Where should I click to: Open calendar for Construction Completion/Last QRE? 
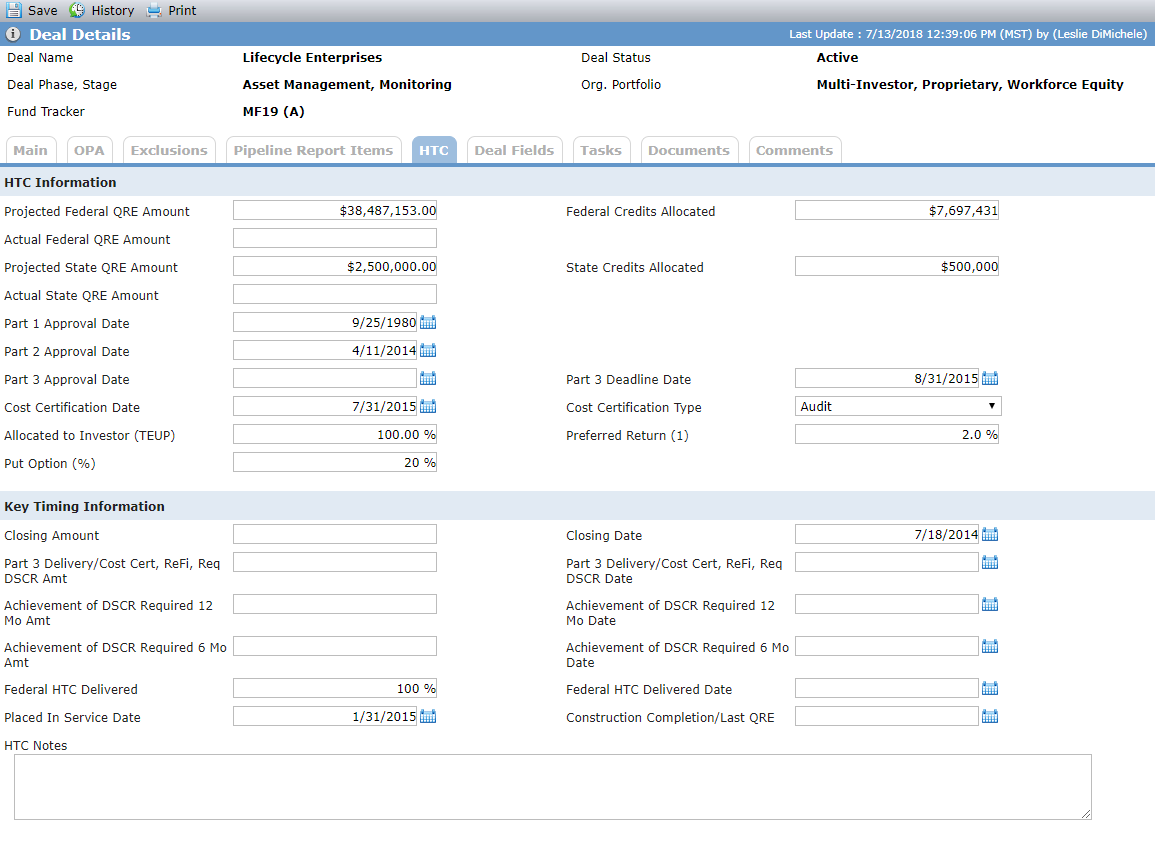click(x=990, y=716)
